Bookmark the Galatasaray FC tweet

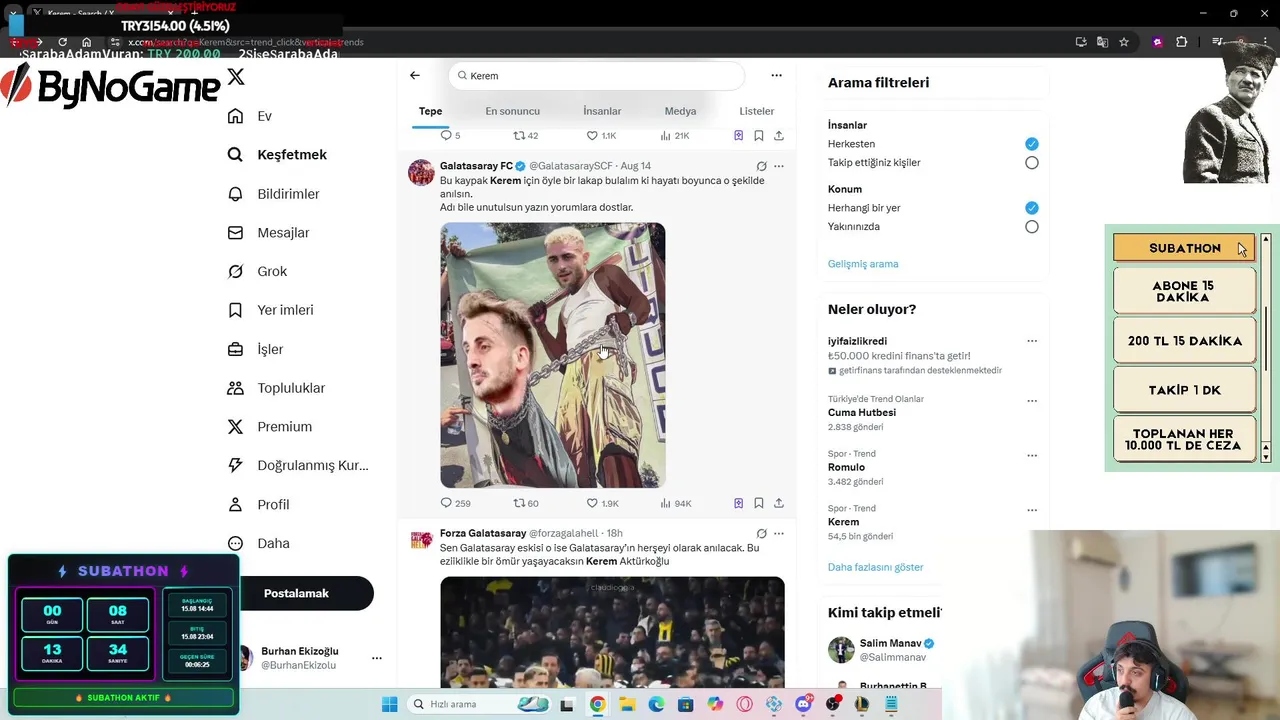click(x=759, y=503)
